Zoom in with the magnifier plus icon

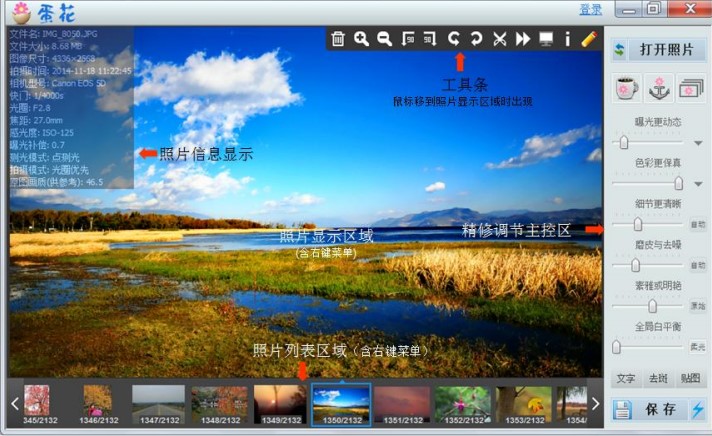point(361,39)
